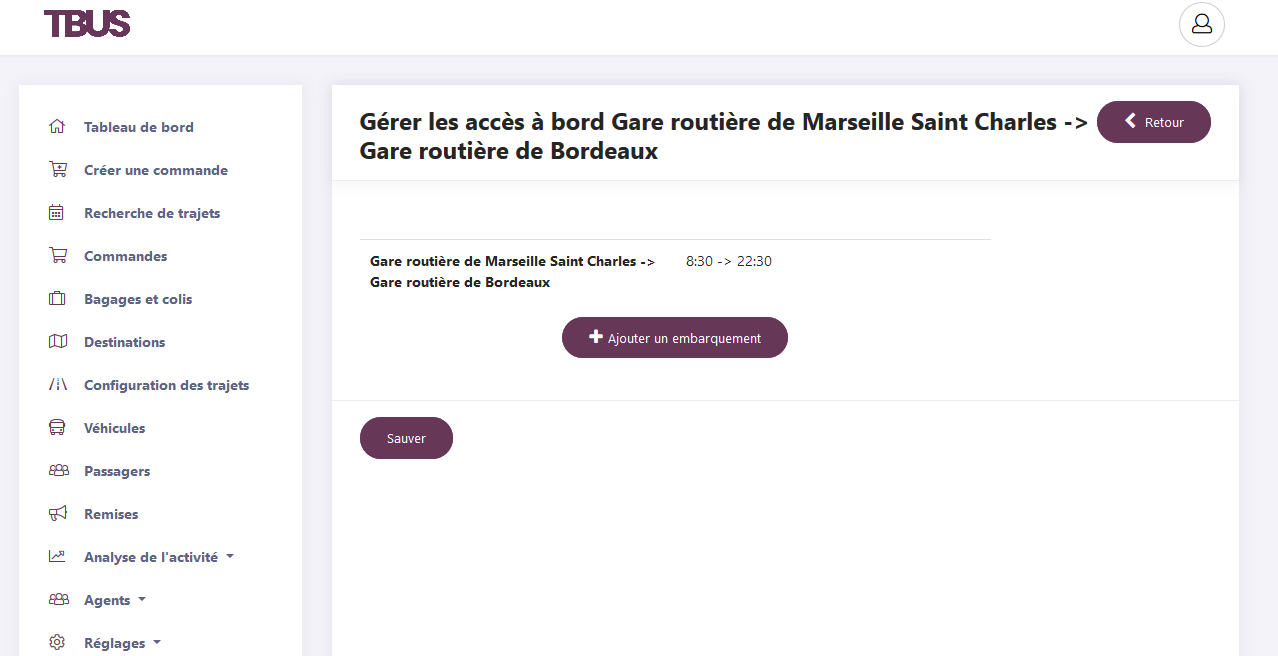Viewport: 1278px width, 656px height.
Task: Open the Commandes menu item
Action: point(125,255)
